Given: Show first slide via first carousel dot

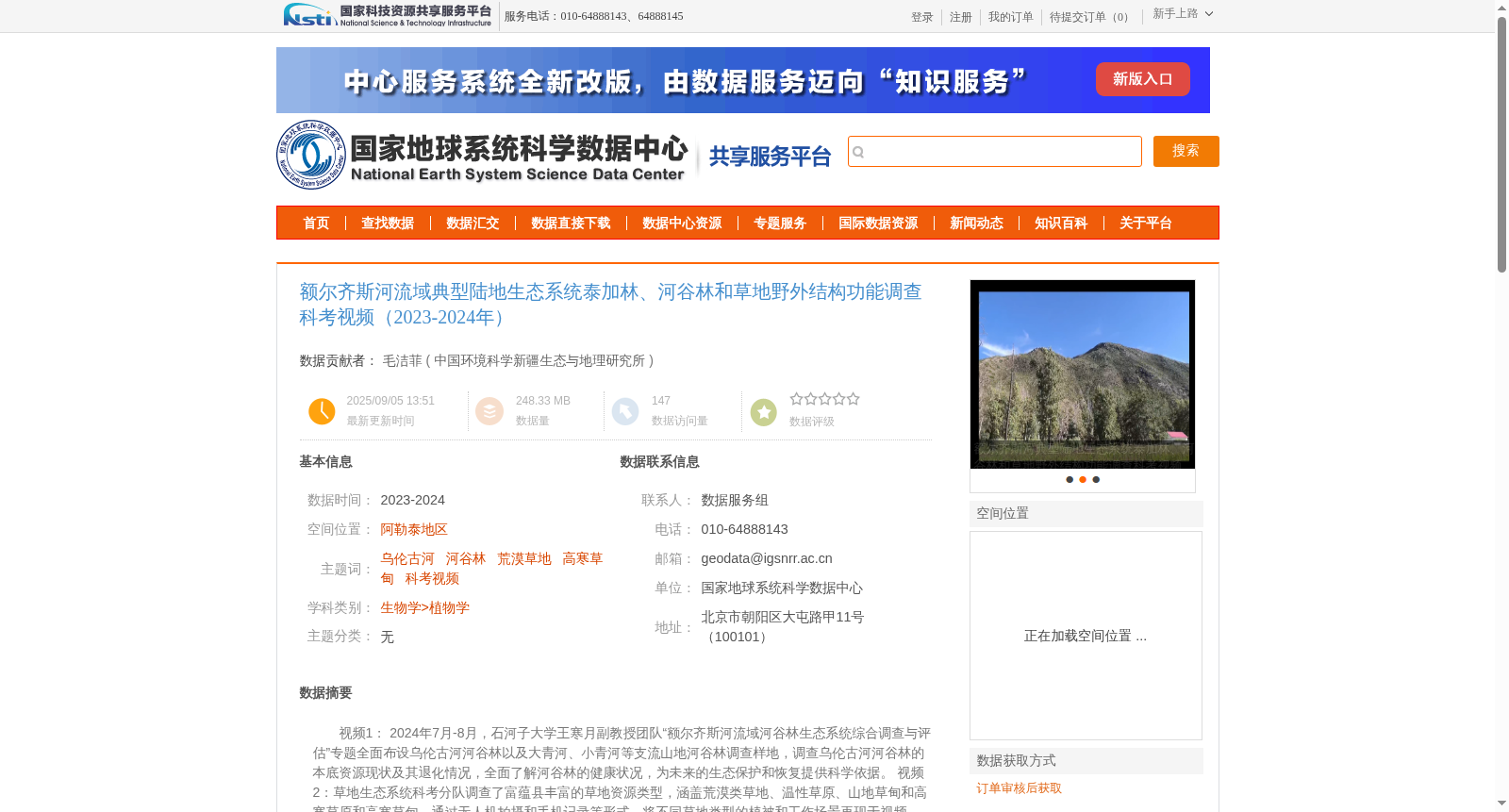Looking at the screenshot, I should (1070, 479).
